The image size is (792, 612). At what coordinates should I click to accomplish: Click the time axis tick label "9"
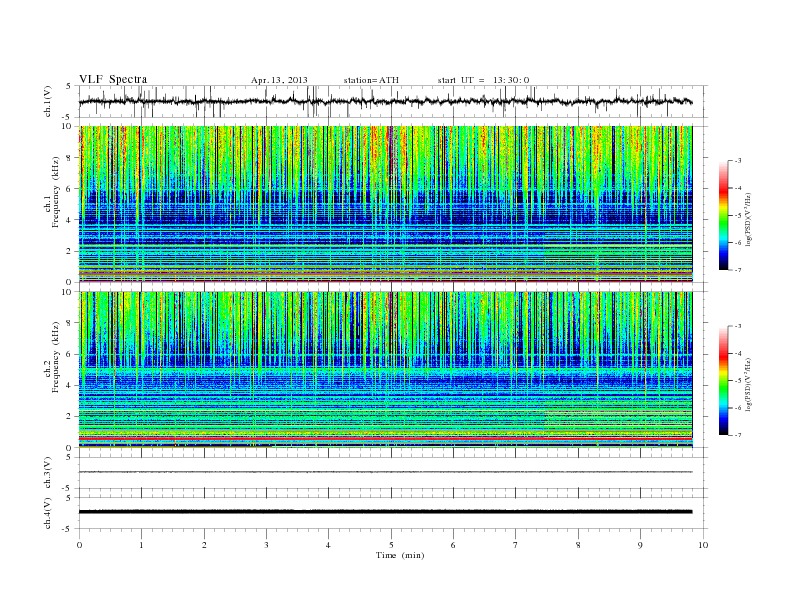(640, 545)
